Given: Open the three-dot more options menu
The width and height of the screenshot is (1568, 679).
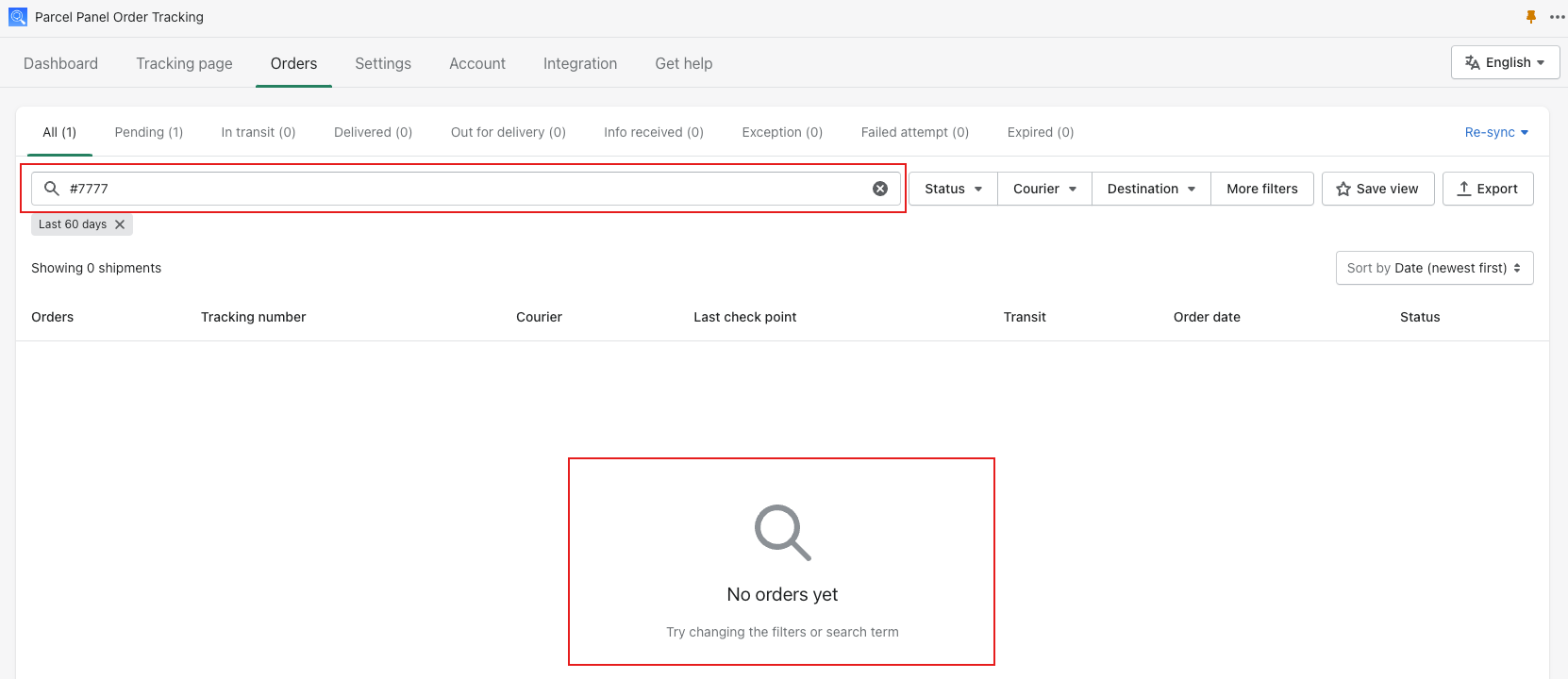Looking at the screenshot, I should click(x=1557, y=17).
